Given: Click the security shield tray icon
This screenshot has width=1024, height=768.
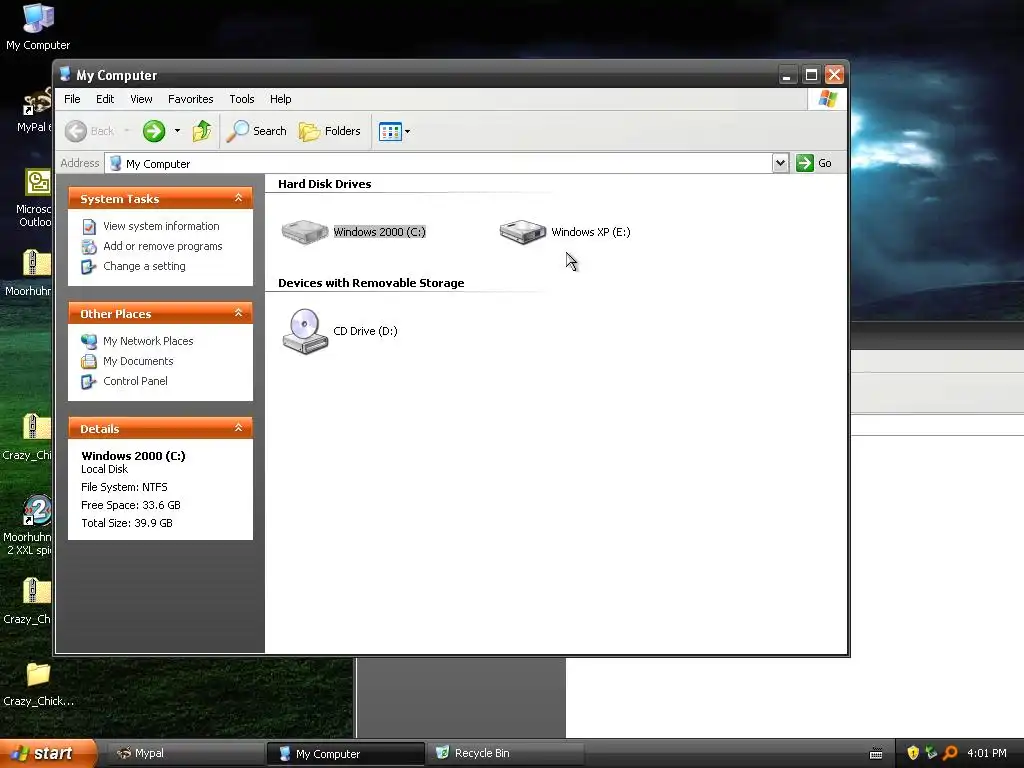Looking at the screenshot, I should (913, 753).
